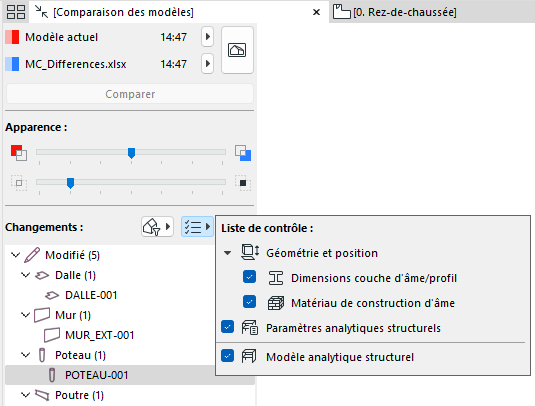Click the structural analytical model icon

[249, 357]
